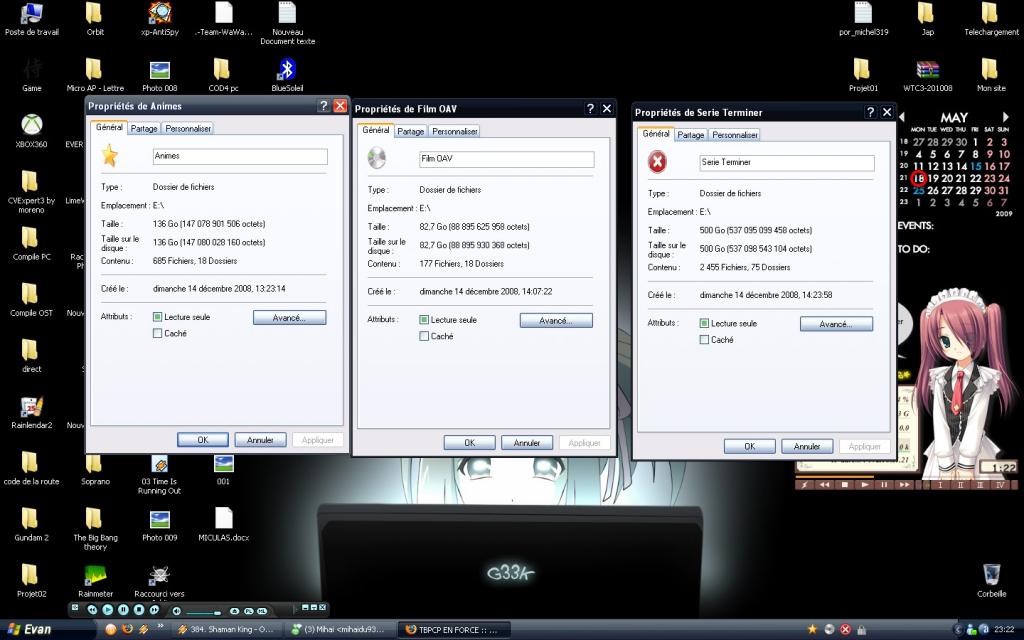
Task: Open the XBOX360 desktop icon
Action: [31, 131]
